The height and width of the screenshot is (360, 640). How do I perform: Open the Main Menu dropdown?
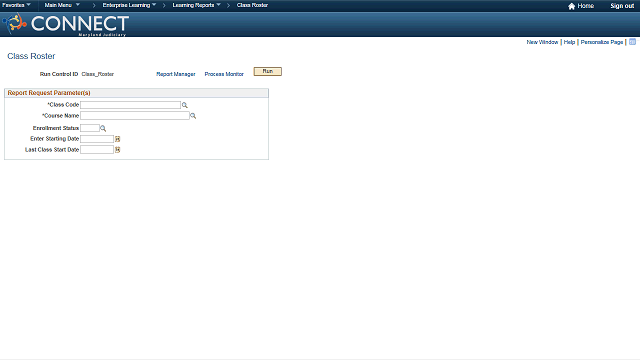(x=62, y=5)
